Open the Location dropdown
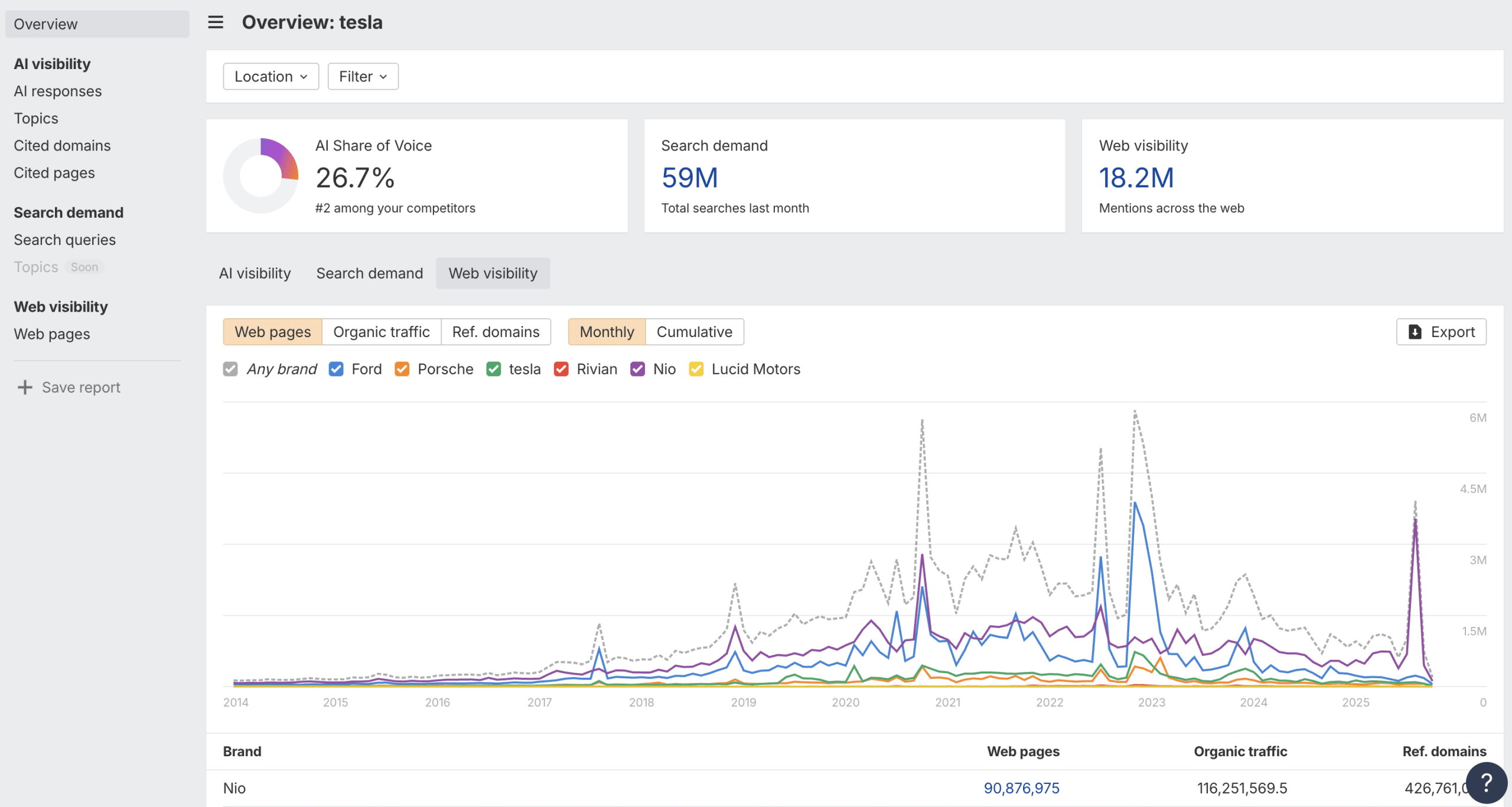1512x807 pixels. (271, 77)
